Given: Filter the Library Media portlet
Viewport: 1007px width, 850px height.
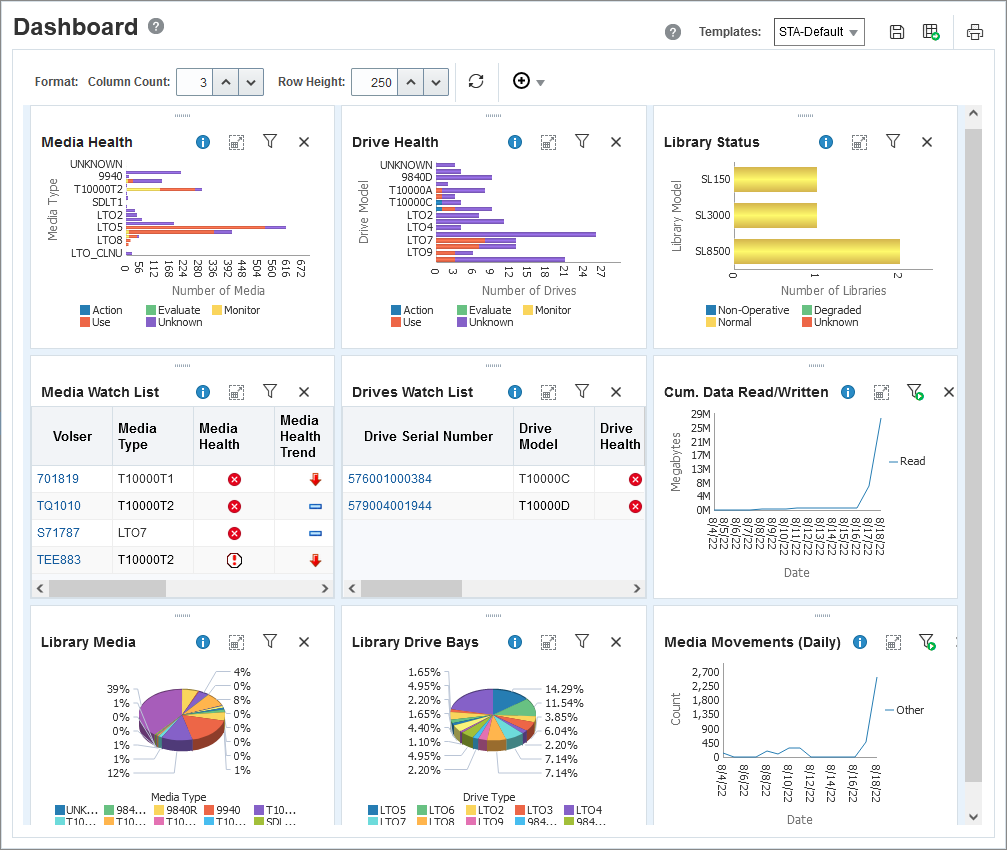Looking at the screenshot, I should pyautogui.click(x=270, y=641).
